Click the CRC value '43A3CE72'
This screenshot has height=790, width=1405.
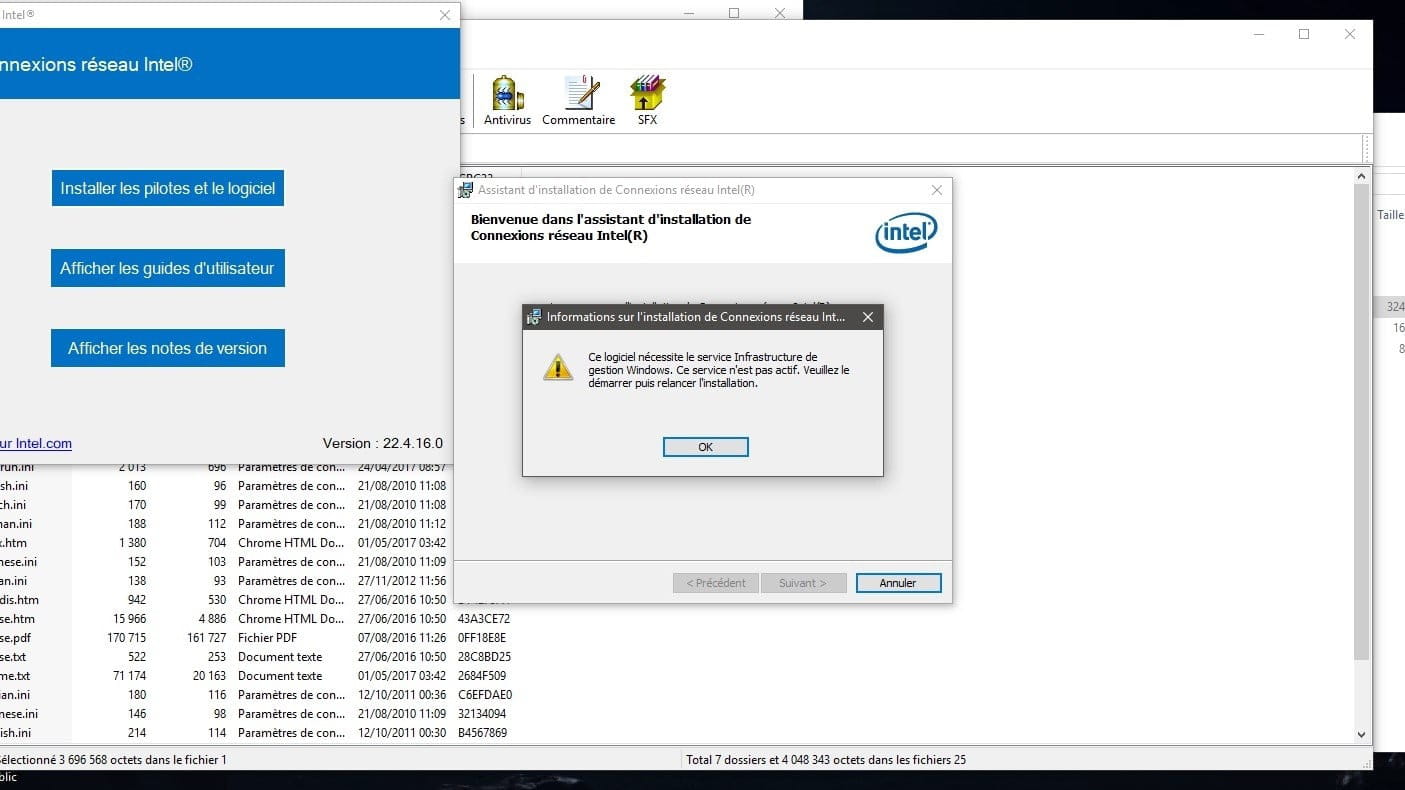484,619
